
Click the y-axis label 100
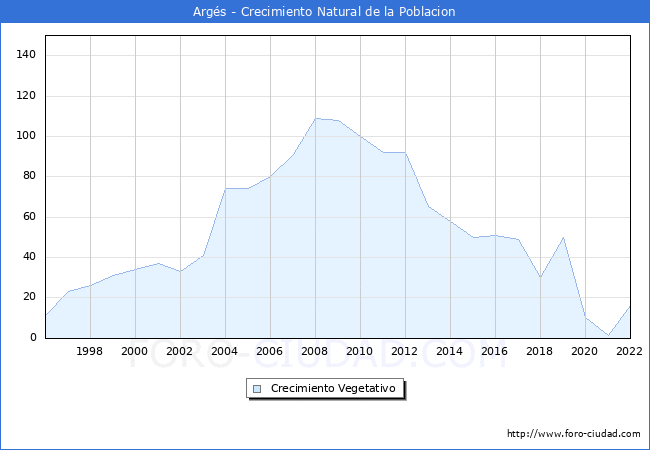26,135
